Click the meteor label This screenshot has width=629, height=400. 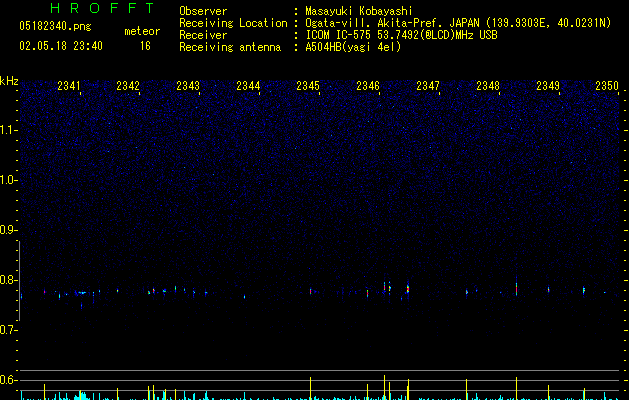coord(142,31)
